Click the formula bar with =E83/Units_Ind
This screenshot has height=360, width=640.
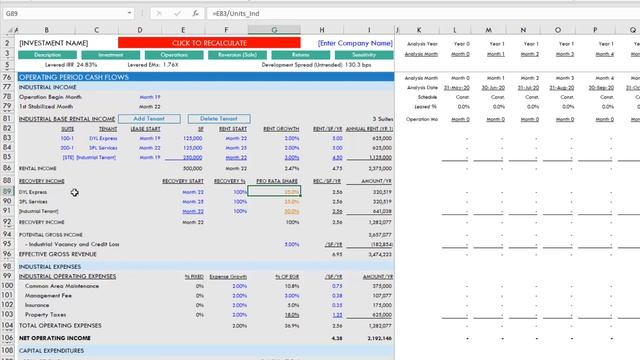coord(423,13)
